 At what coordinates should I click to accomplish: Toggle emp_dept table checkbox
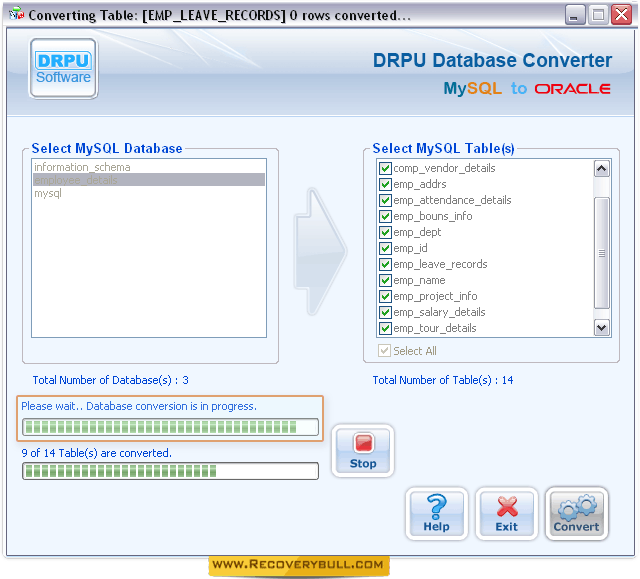(385, 232)
